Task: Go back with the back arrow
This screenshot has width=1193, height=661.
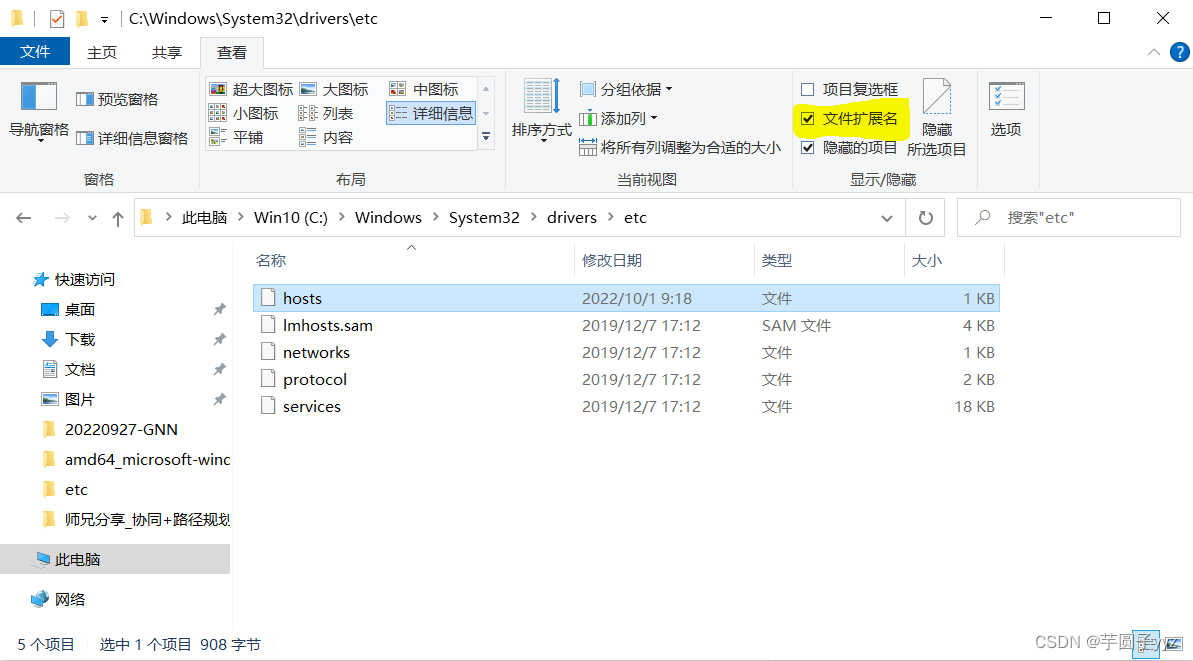Action: click(x=24, y=218)
